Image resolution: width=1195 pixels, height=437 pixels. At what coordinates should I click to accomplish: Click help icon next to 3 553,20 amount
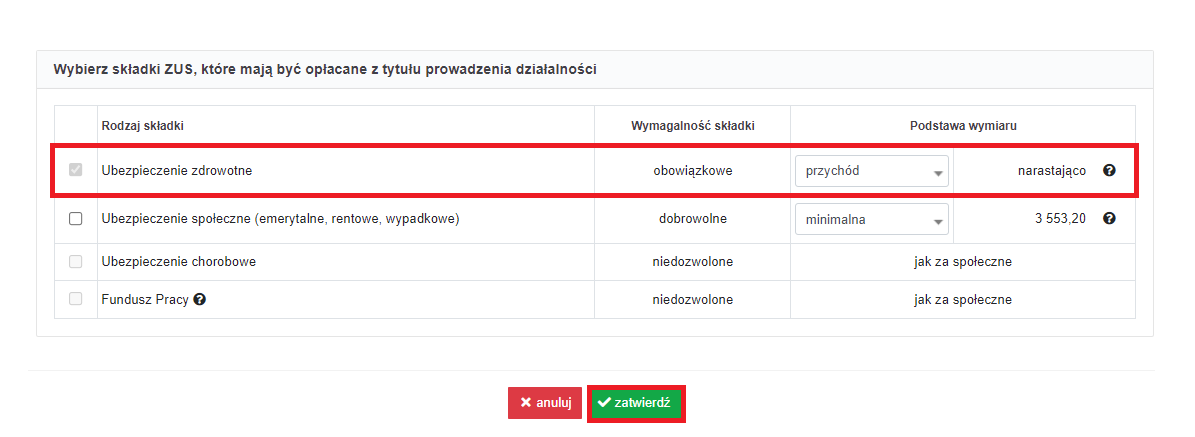1109,218
